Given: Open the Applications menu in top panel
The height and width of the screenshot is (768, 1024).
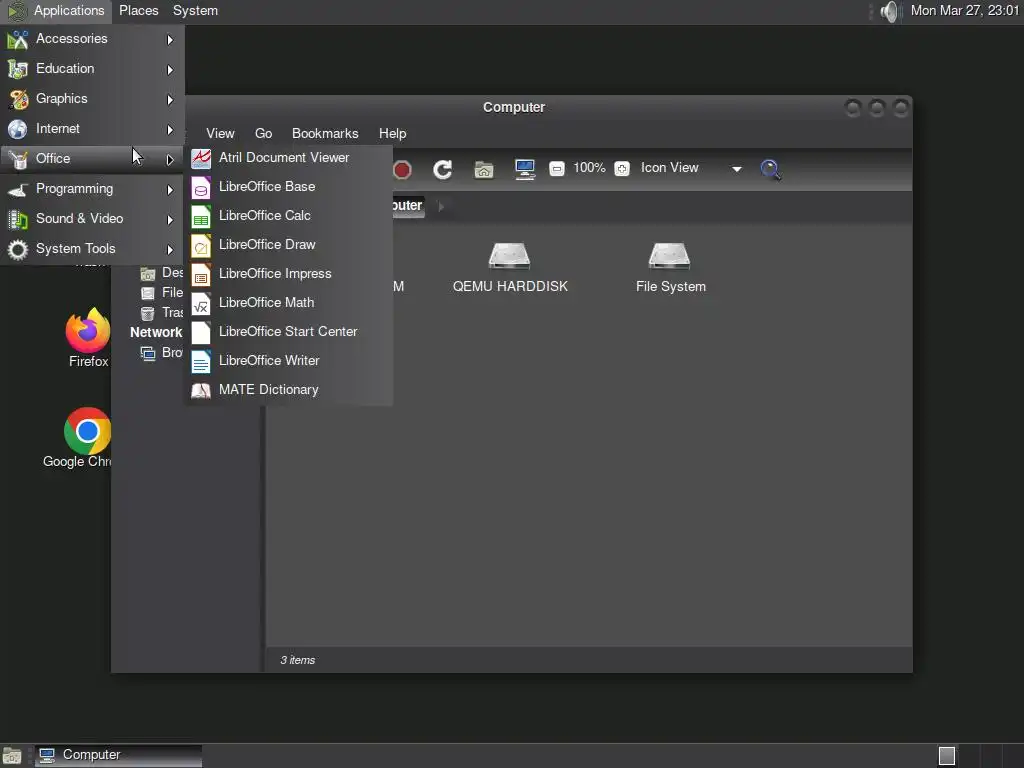Looking at the screenshot, I should click(56, 11).
